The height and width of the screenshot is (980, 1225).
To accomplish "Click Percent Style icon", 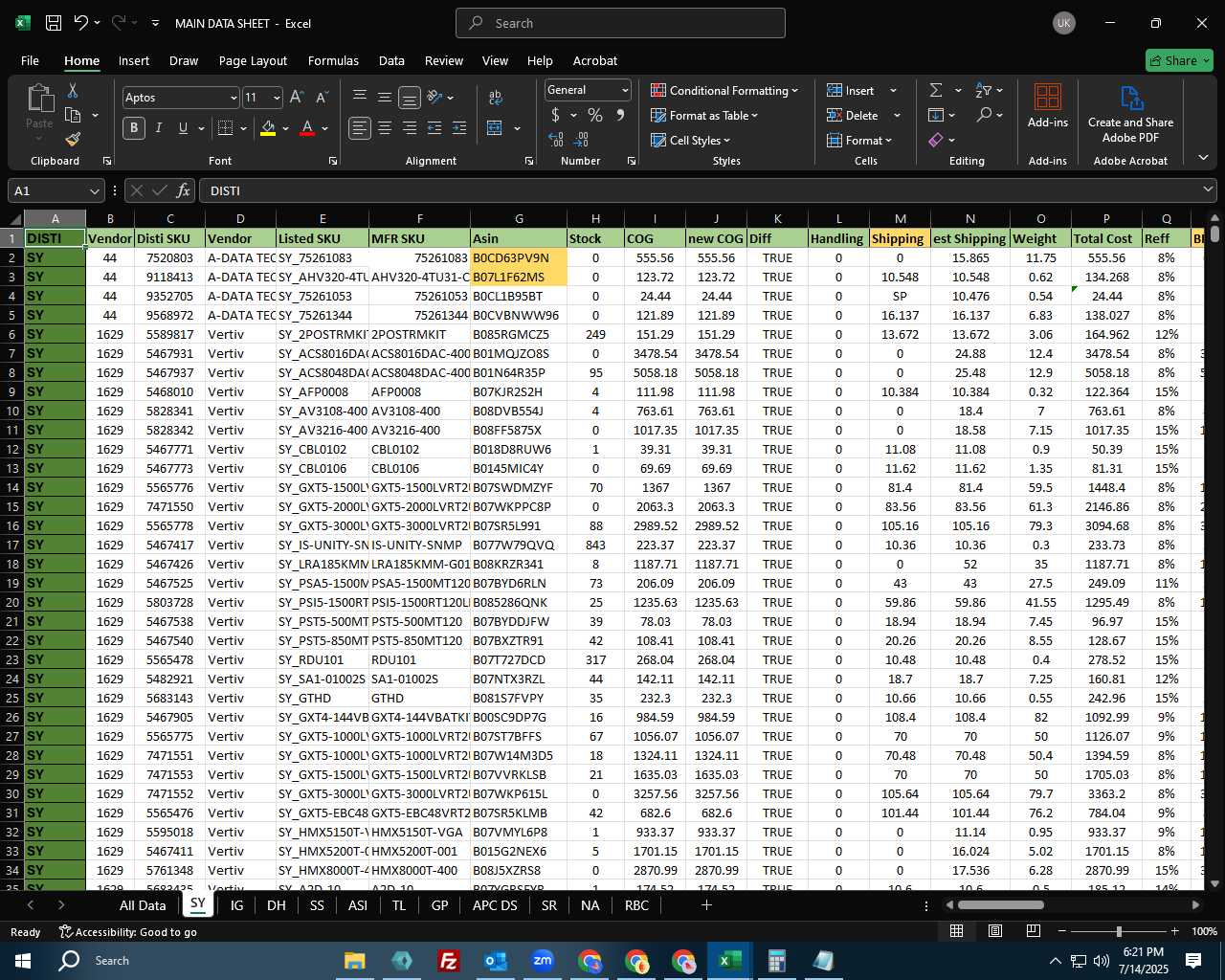I will 594,115.
